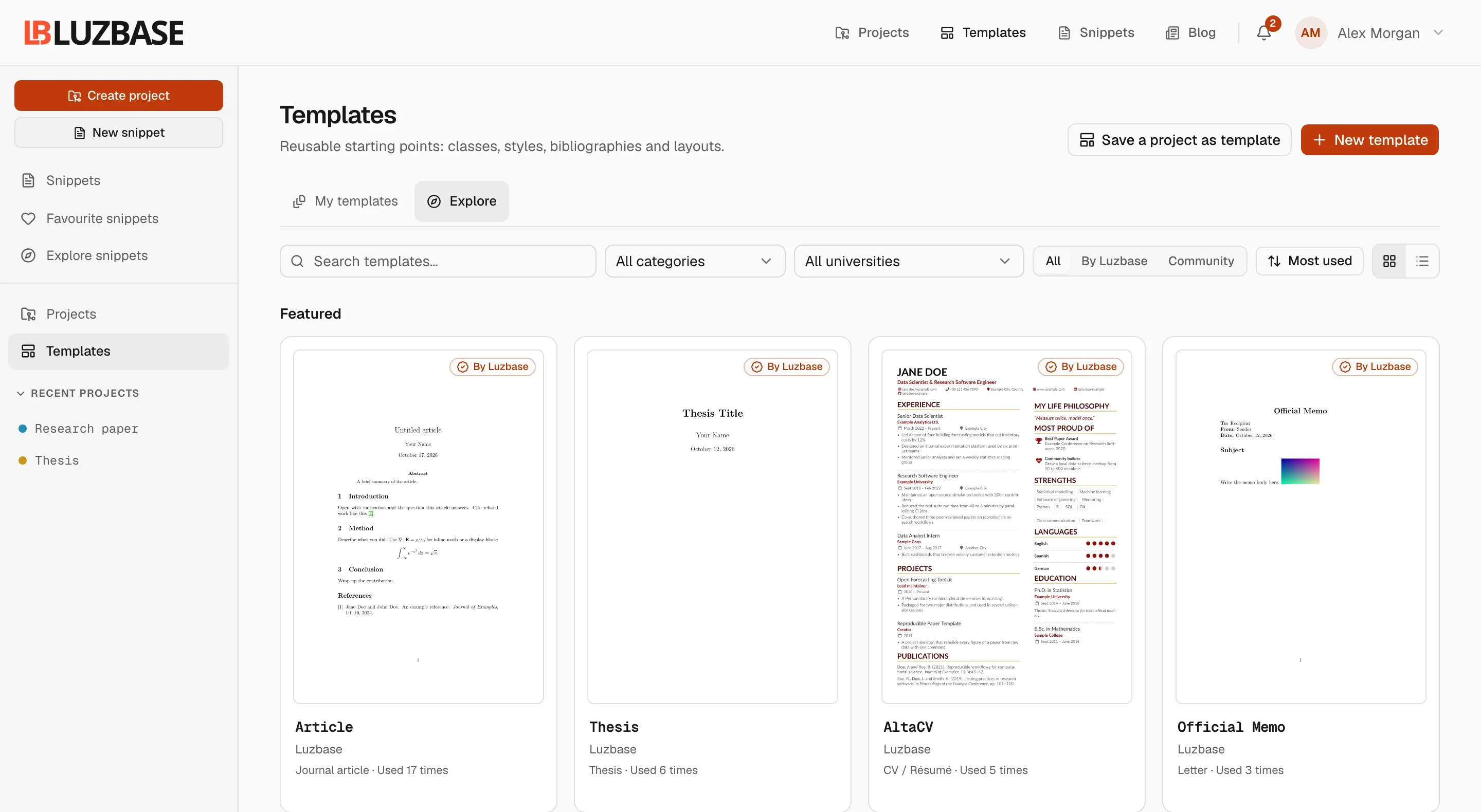1481x812 pixels.
Task: Click Save a project as template
Action: [x=1179, y=140]
